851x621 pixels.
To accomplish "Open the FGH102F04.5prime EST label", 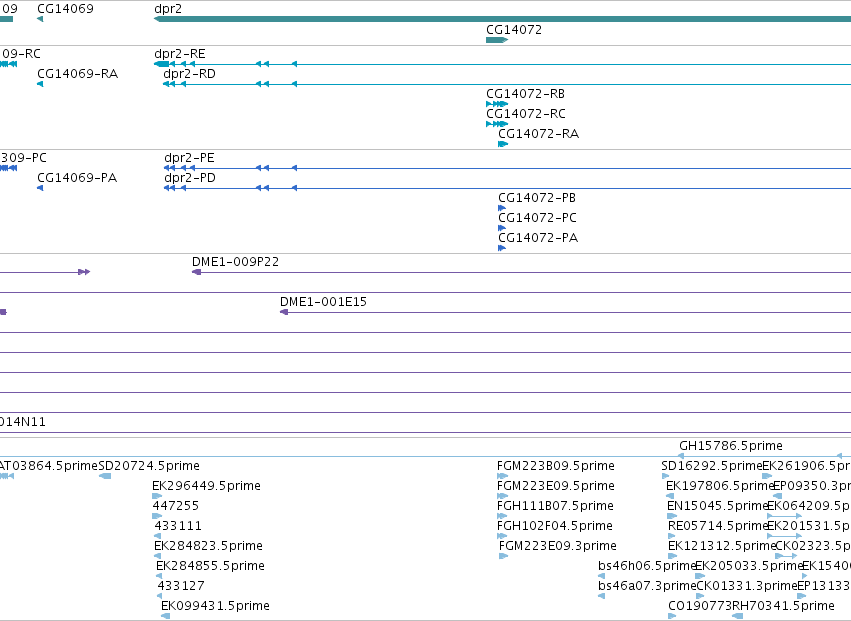I will [555, 527].
